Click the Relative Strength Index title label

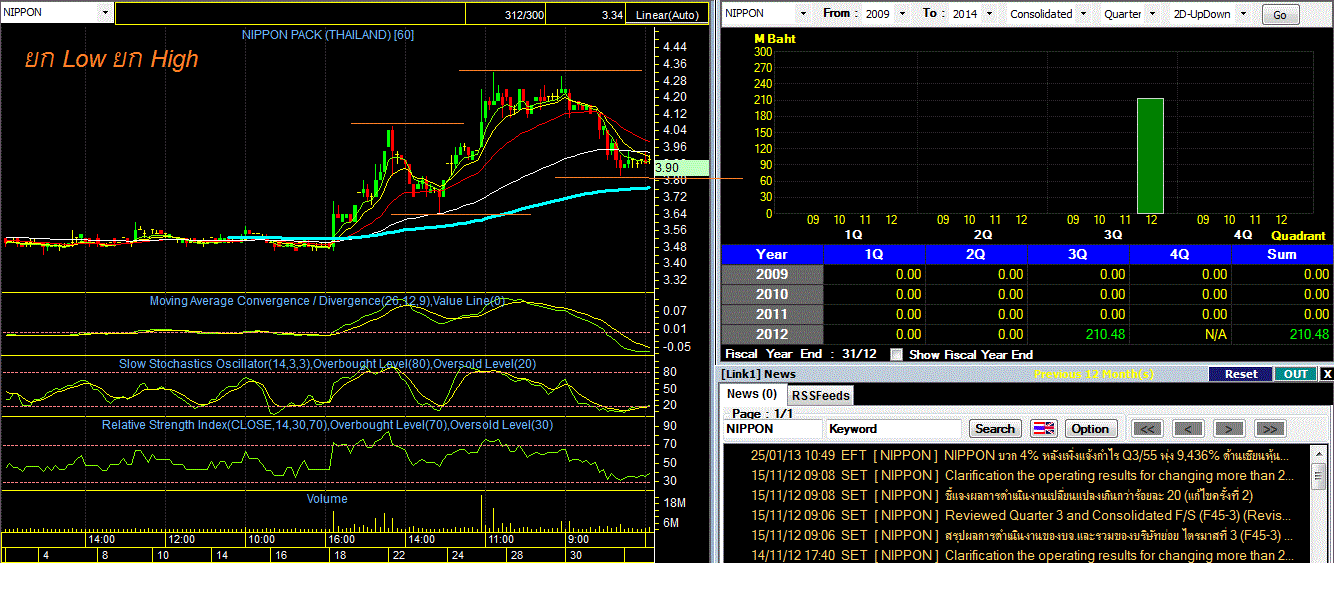click(x=327, y=425)
